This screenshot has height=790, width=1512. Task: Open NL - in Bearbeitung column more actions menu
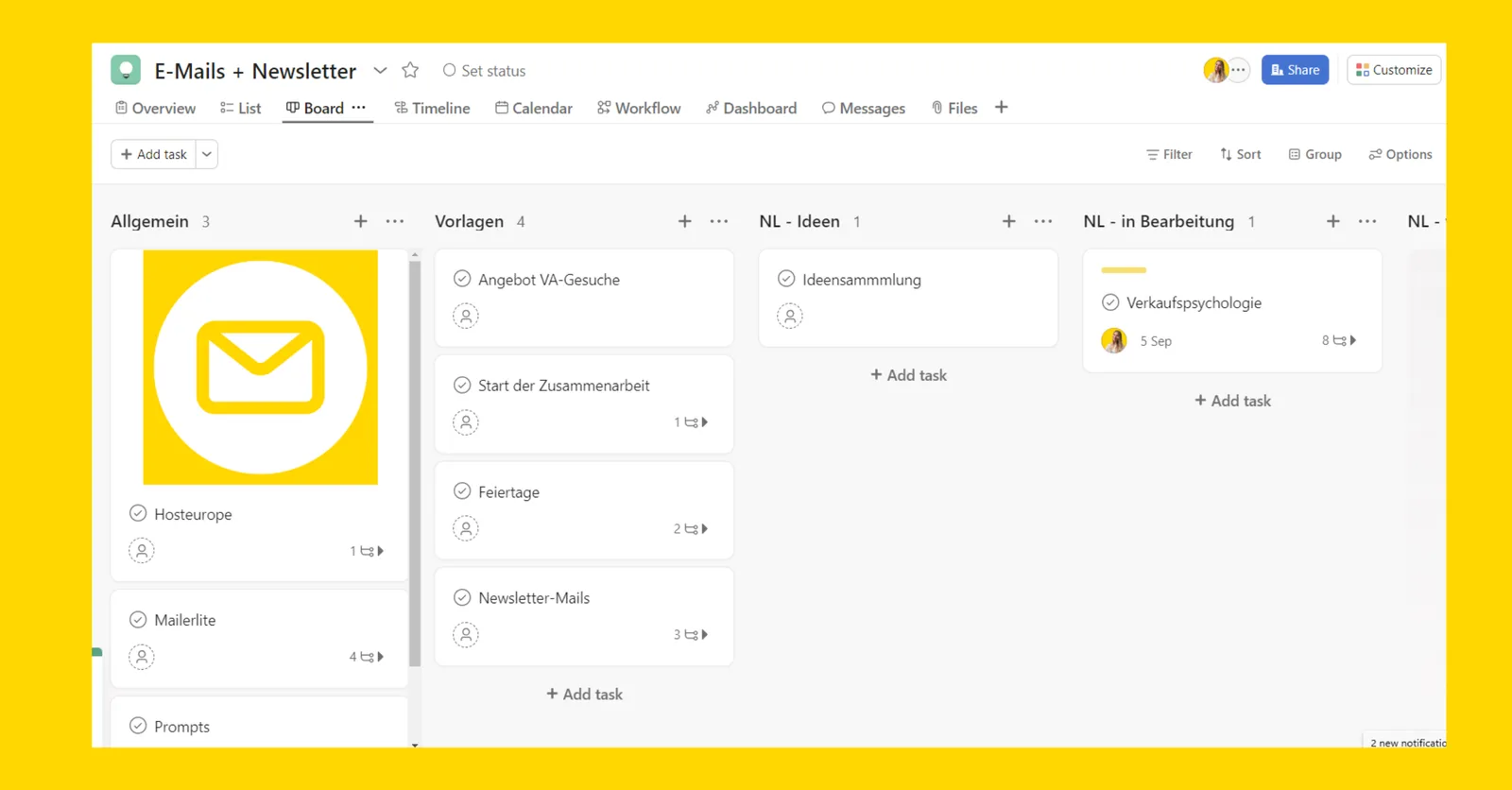click(x=1367, y=221)
